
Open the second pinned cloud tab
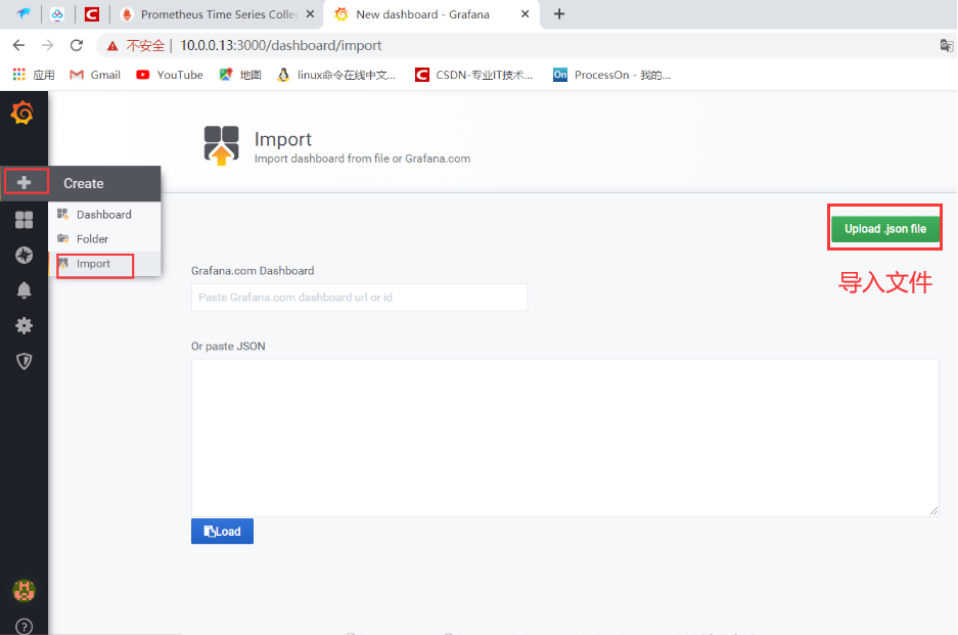pyautogui.click(x=57, y=14)
